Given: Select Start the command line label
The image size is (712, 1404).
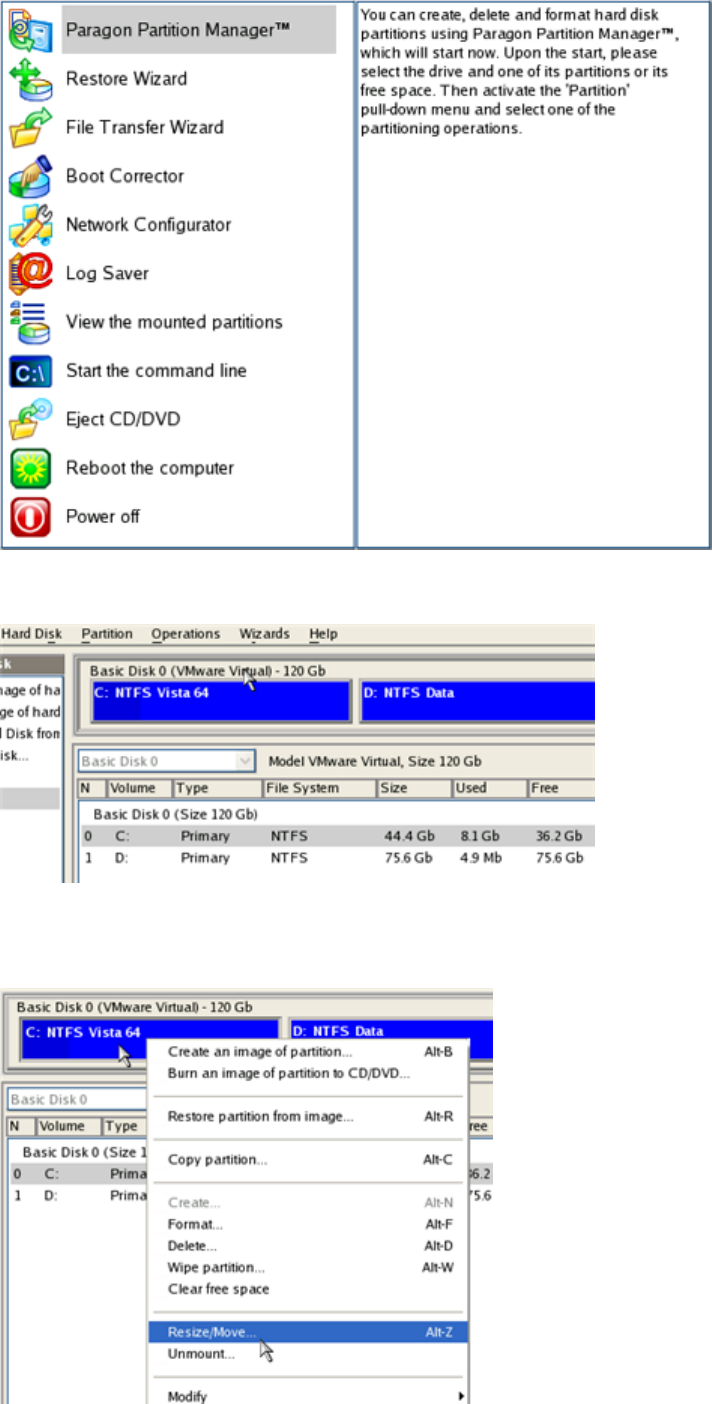Looking at the screenshot, I should pyautogui.click(x=156, y=371).
